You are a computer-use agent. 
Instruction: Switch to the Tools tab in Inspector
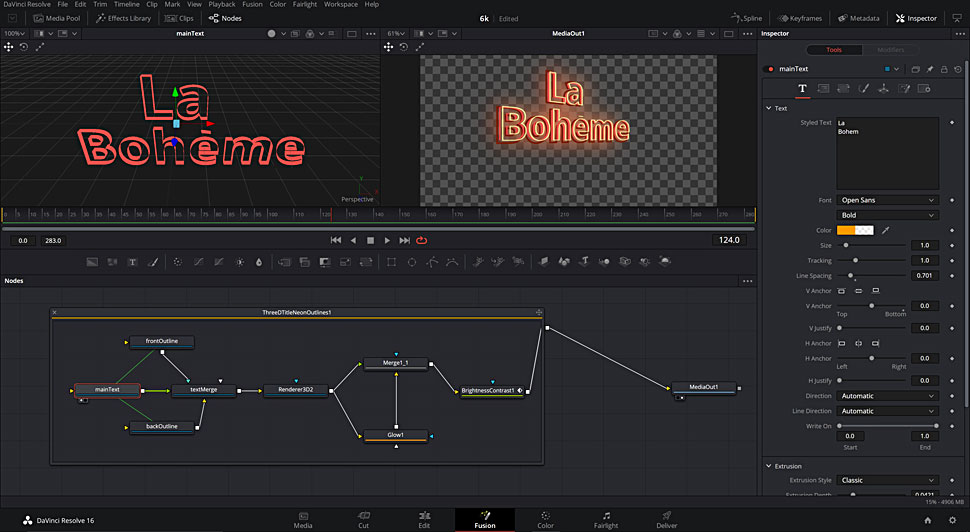(833, 49)
